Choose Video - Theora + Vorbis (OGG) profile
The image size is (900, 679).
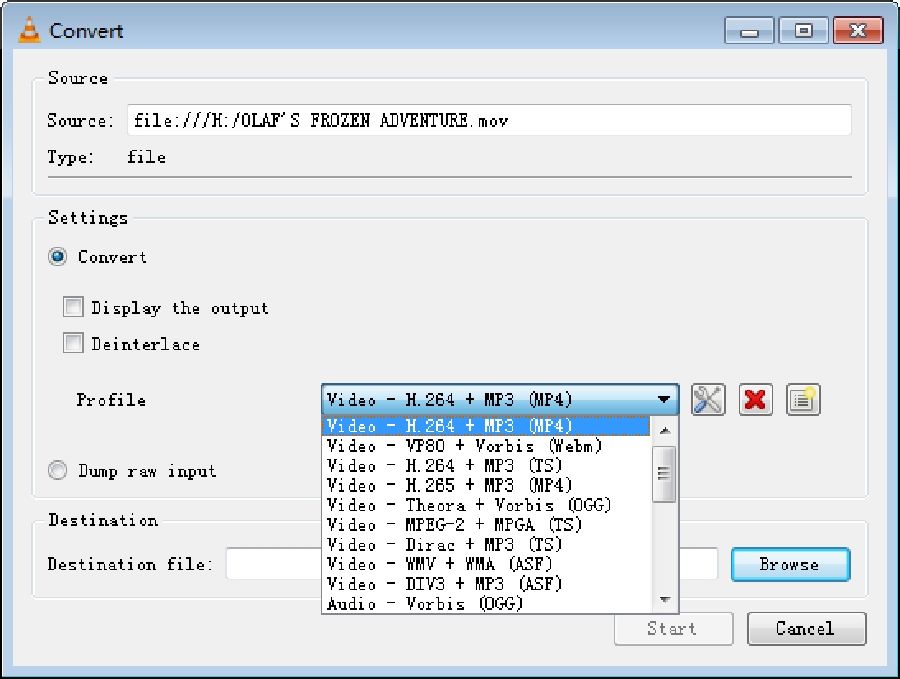click(487, 505)
